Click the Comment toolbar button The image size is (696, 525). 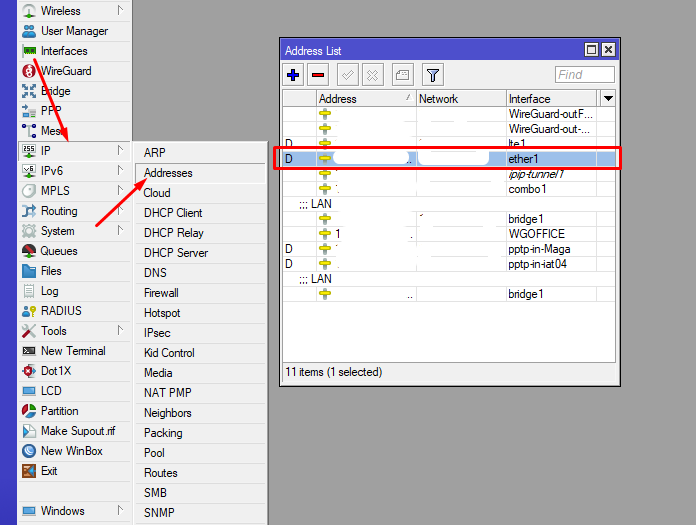pos(401,74)
